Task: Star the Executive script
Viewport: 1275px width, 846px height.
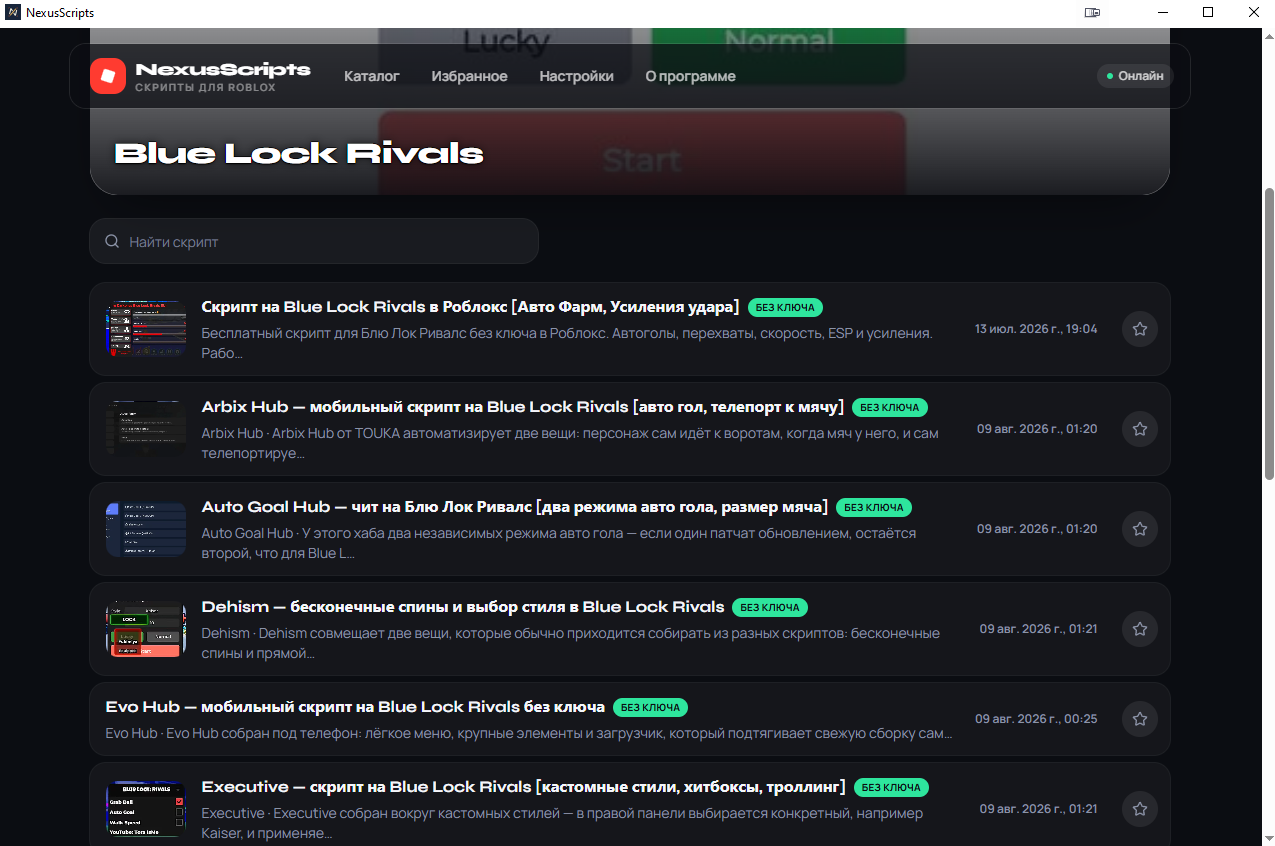Action: click(x=1140, y=808)
